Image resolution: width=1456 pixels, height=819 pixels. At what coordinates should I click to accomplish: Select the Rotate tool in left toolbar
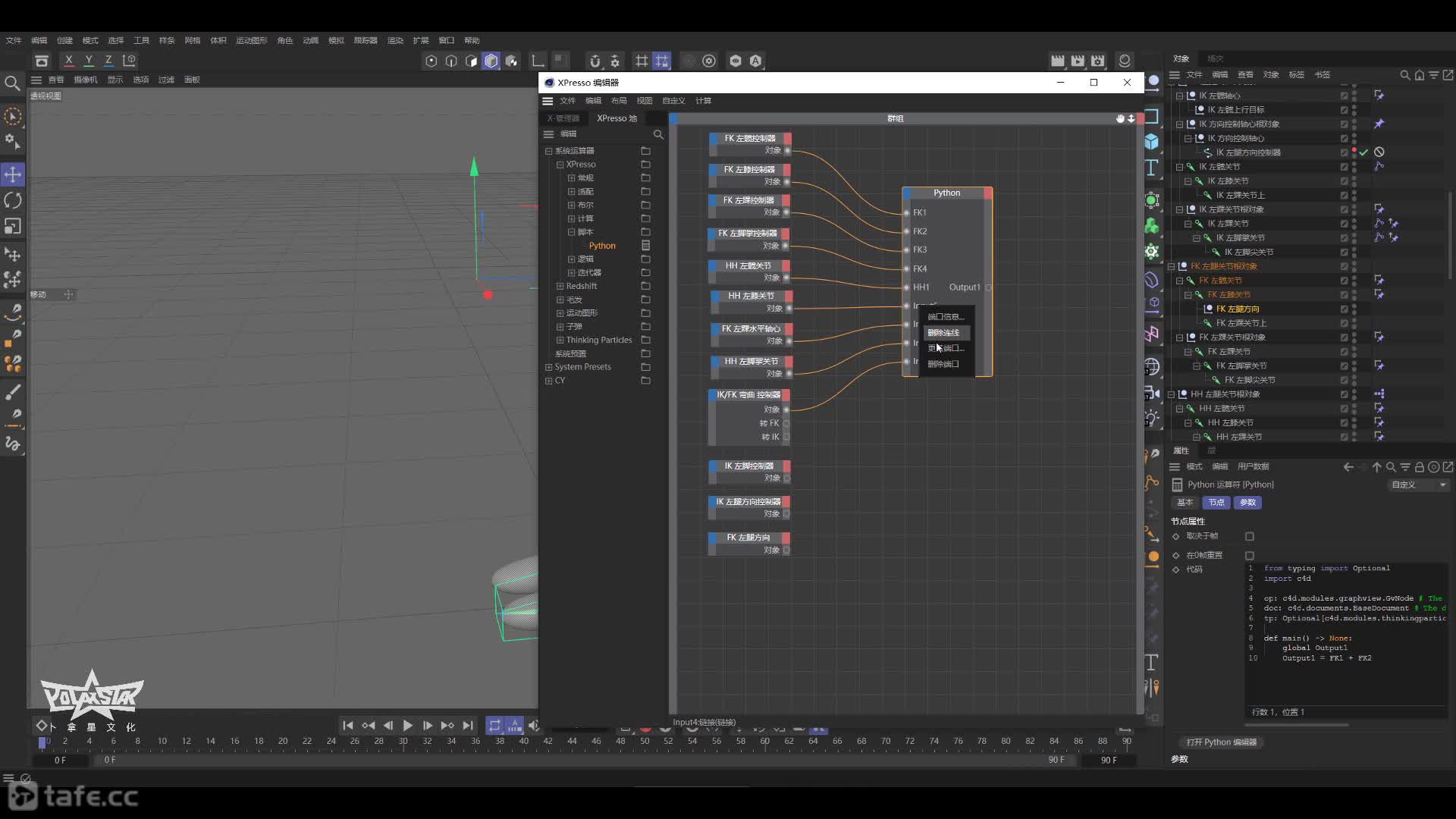point(13,200)
